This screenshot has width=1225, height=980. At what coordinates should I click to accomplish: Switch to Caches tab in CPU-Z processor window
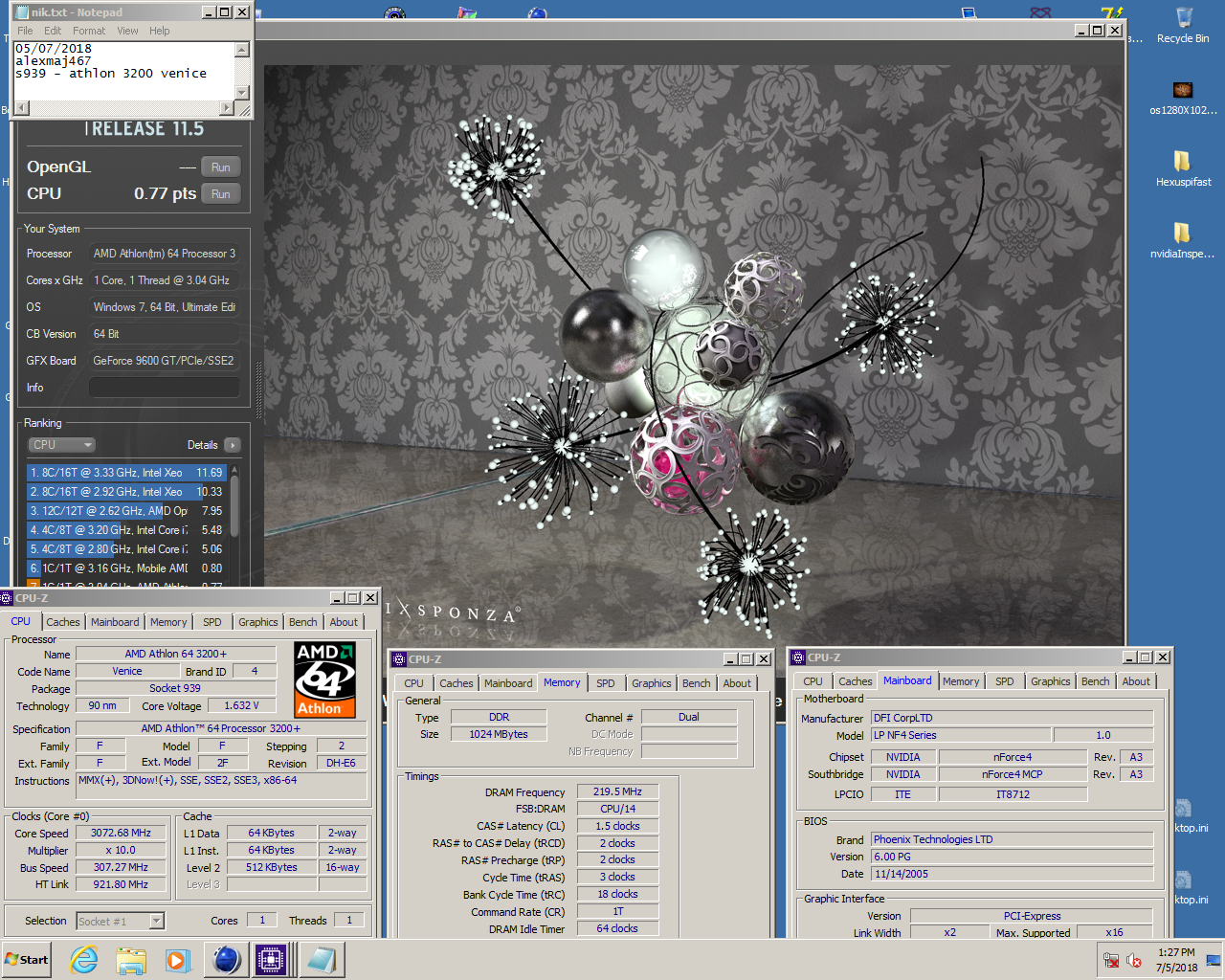pyautogui.click(x=63, y=622)
